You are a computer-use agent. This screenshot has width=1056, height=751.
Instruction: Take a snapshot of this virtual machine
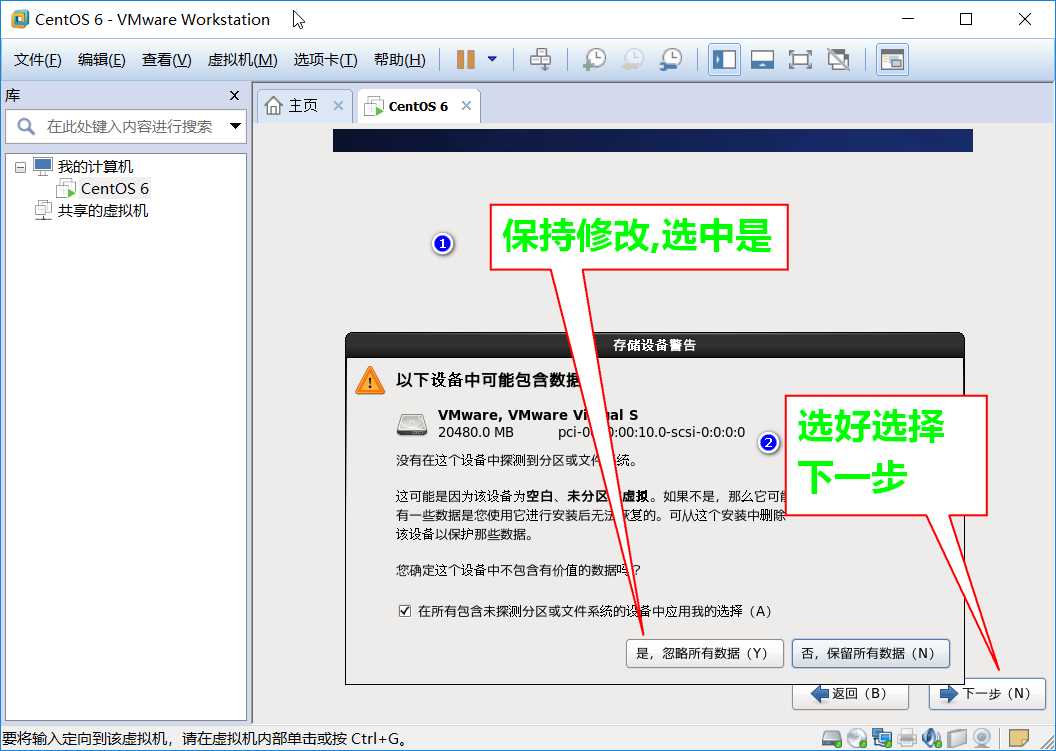(594, 59)
